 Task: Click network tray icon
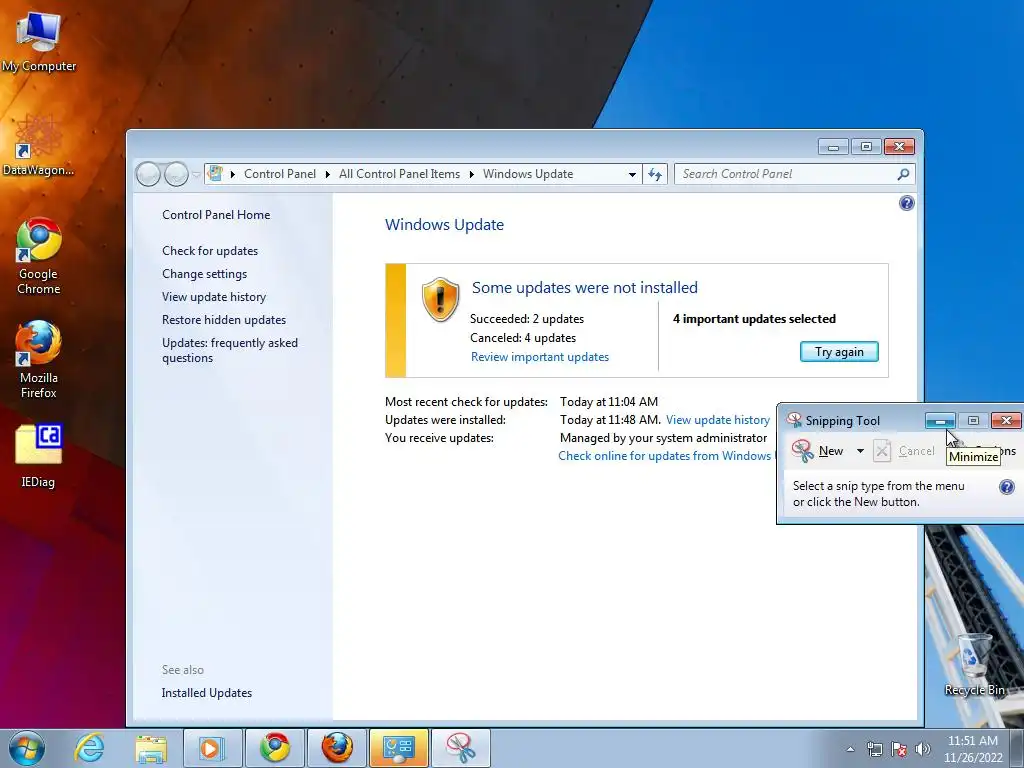tap(874, 749)
